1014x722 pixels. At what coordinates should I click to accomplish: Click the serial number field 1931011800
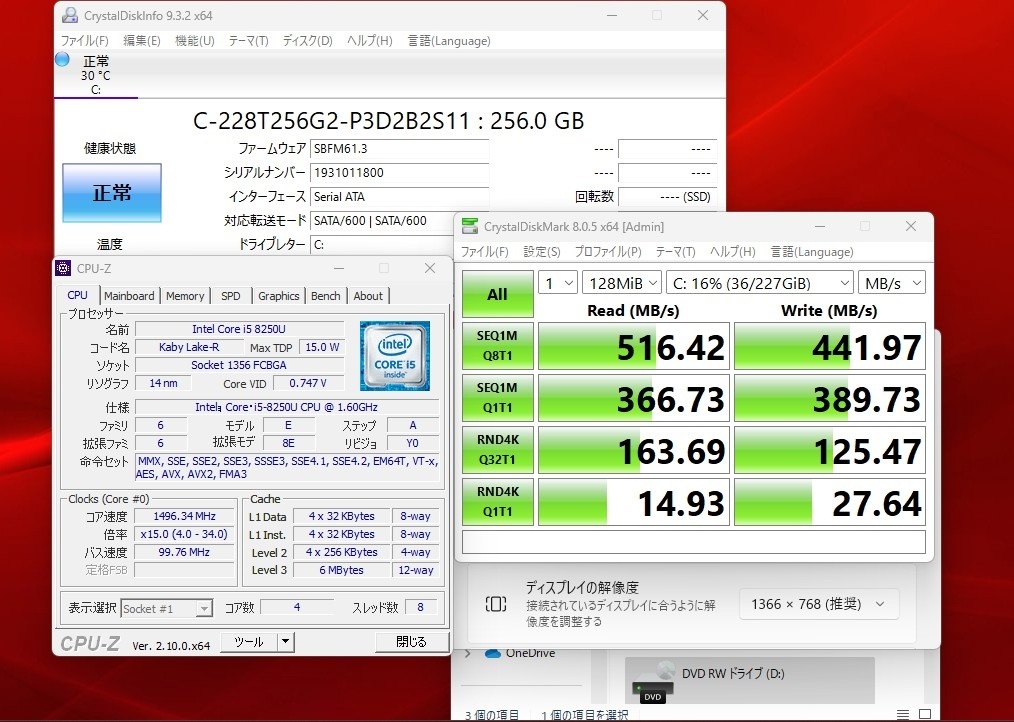tap(399, 173)
